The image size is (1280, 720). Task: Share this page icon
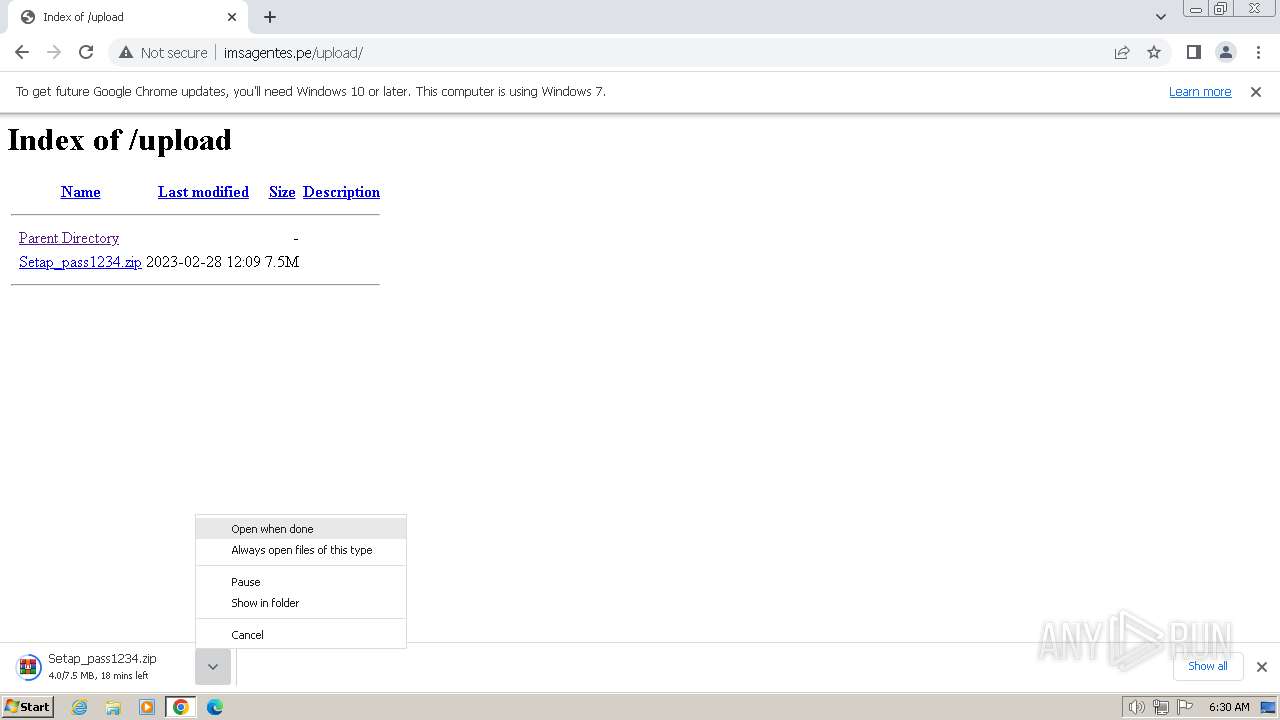[x=1122, y=52]
